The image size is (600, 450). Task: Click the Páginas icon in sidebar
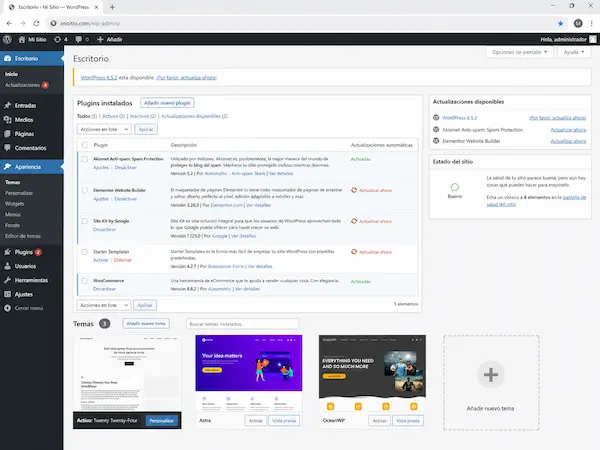[7, 134]
